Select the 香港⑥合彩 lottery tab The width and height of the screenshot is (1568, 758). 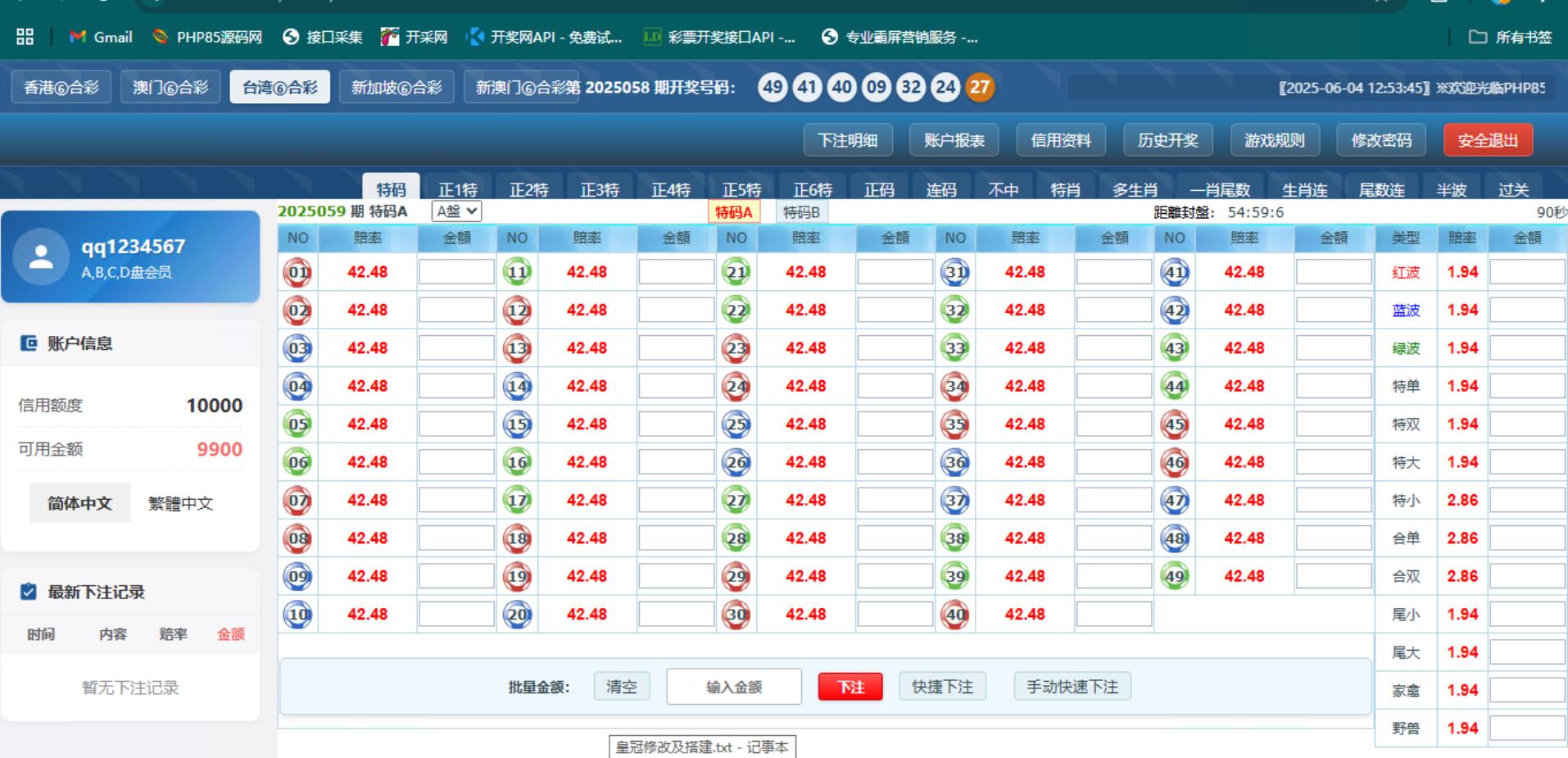[61, 87]
